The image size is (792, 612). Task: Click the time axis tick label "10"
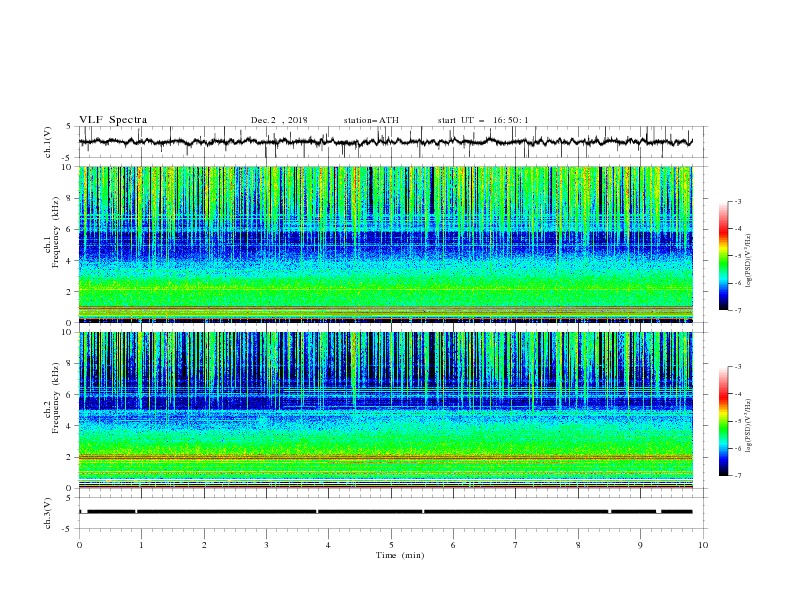click(x=703, y=545)
